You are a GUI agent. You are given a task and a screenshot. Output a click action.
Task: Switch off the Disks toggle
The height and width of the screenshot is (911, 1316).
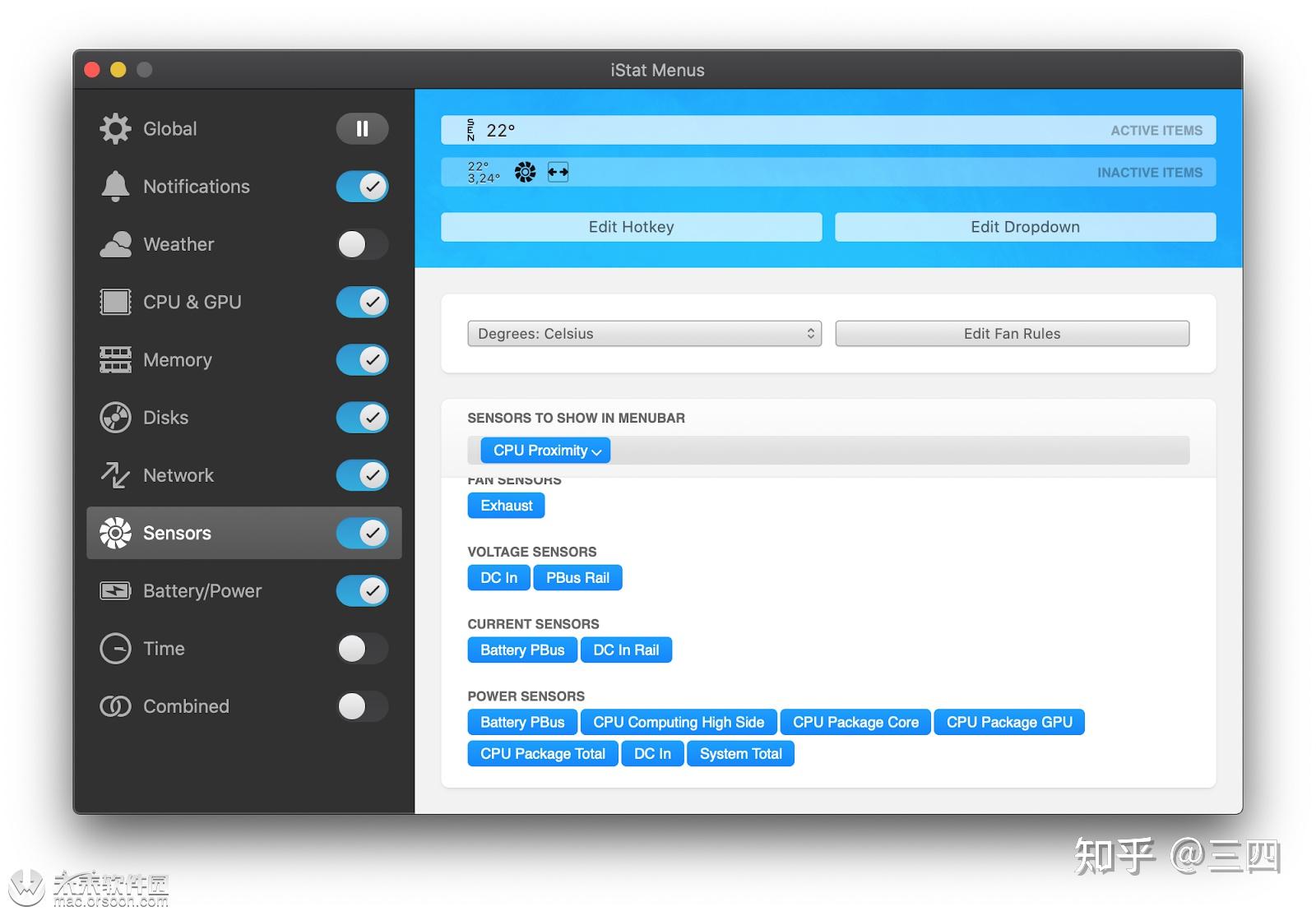[x=362, y=418]
